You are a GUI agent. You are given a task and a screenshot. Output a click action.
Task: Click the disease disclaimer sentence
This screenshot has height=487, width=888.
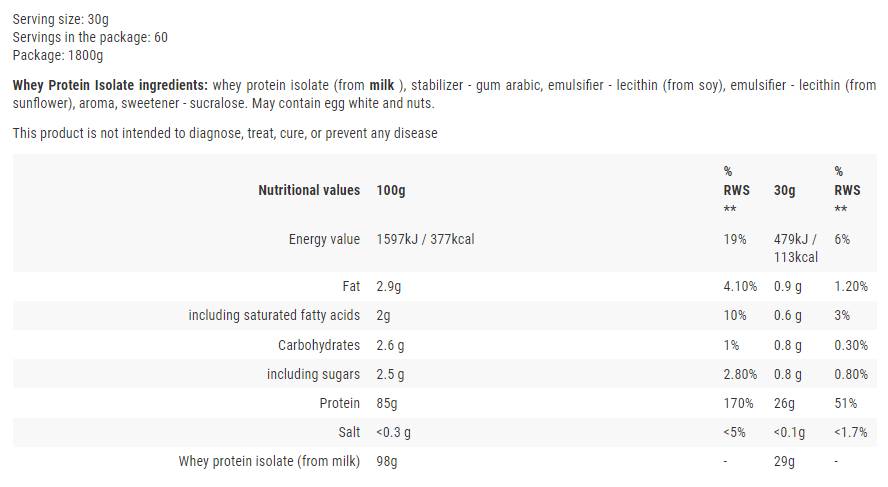[225, 133]
